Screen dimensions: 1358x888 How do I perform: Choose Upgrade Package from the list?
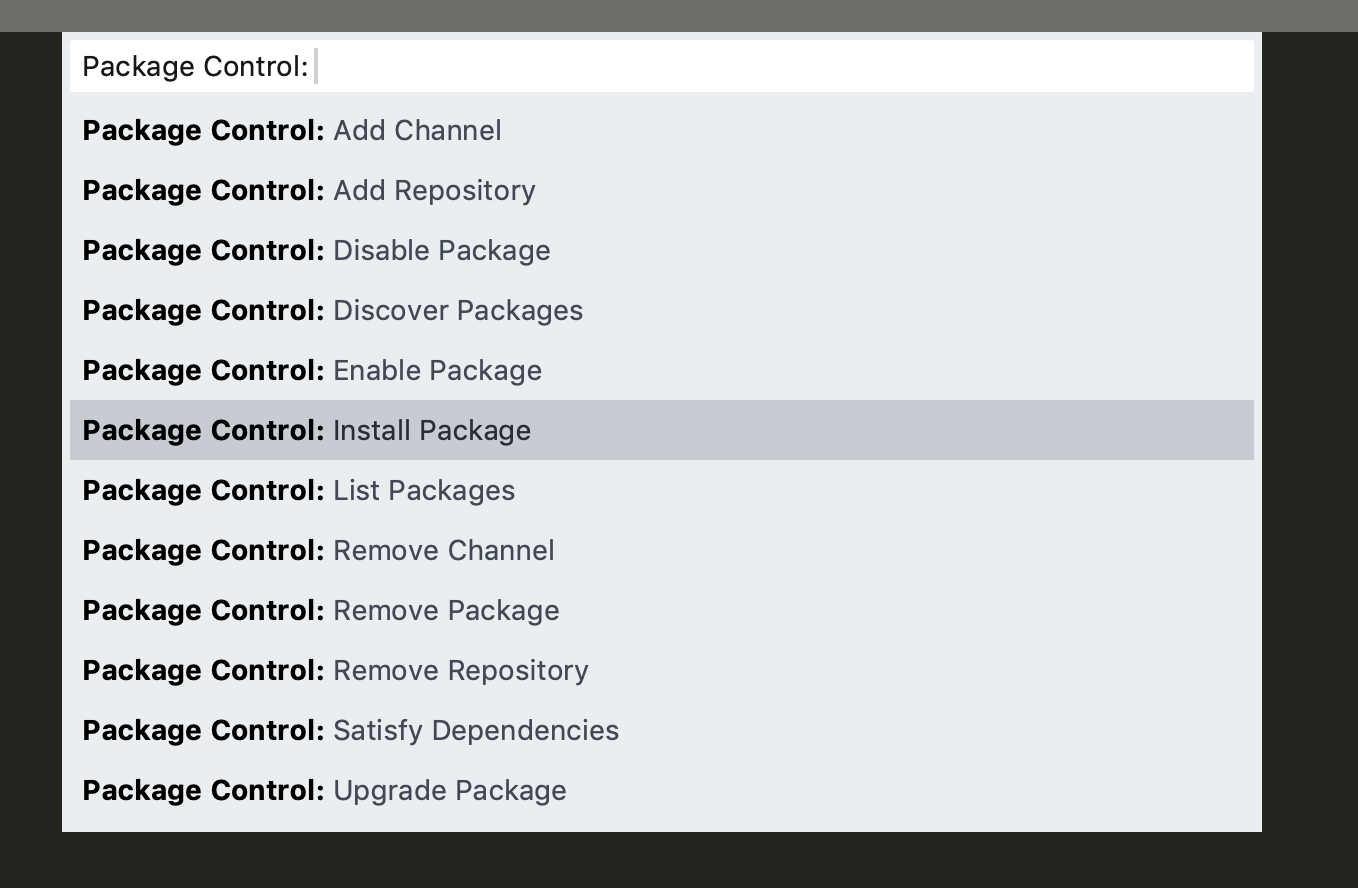tap(661, 791)
